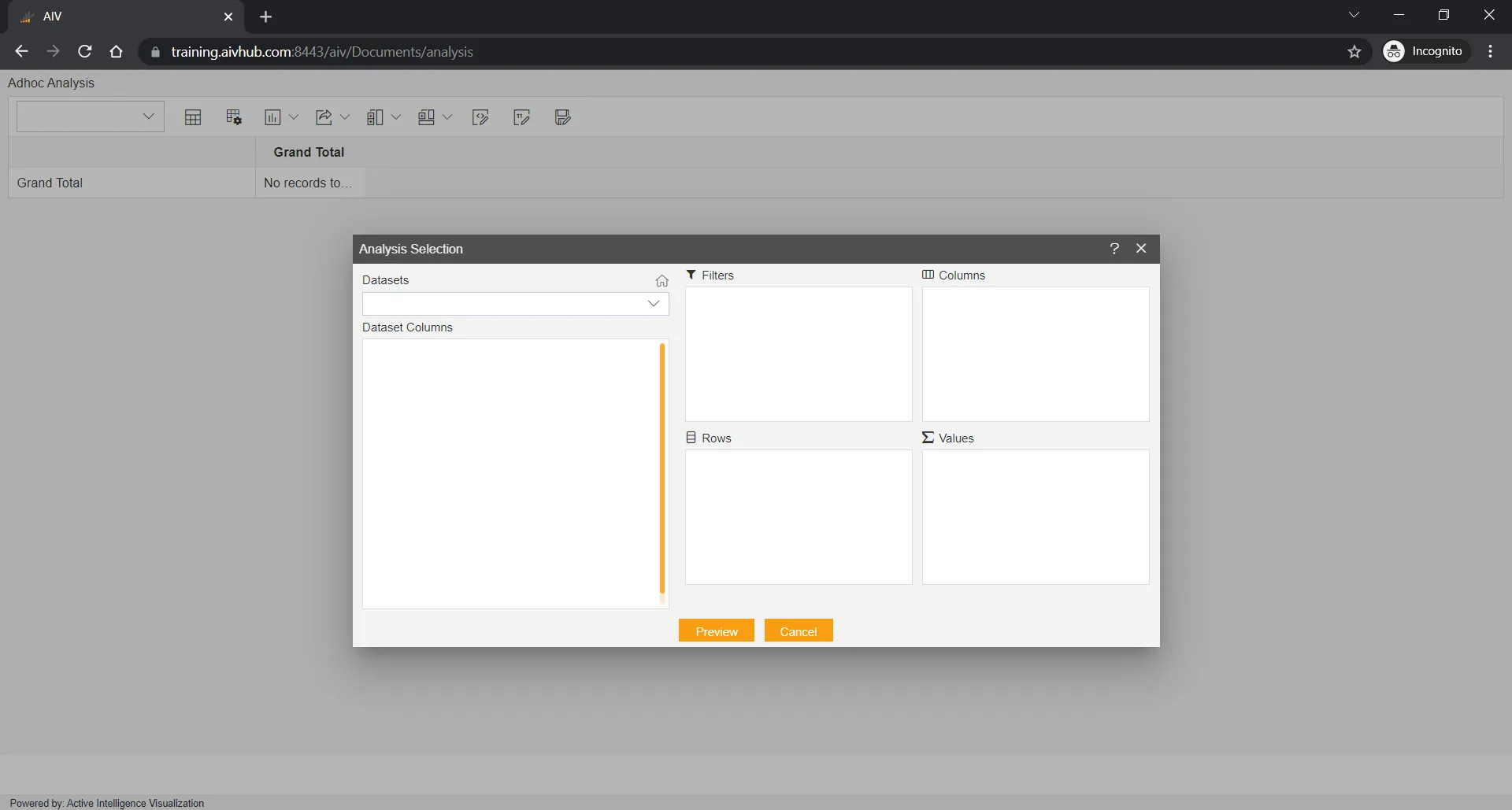Bookmark this page with star icon

(x=1354, y=51)
